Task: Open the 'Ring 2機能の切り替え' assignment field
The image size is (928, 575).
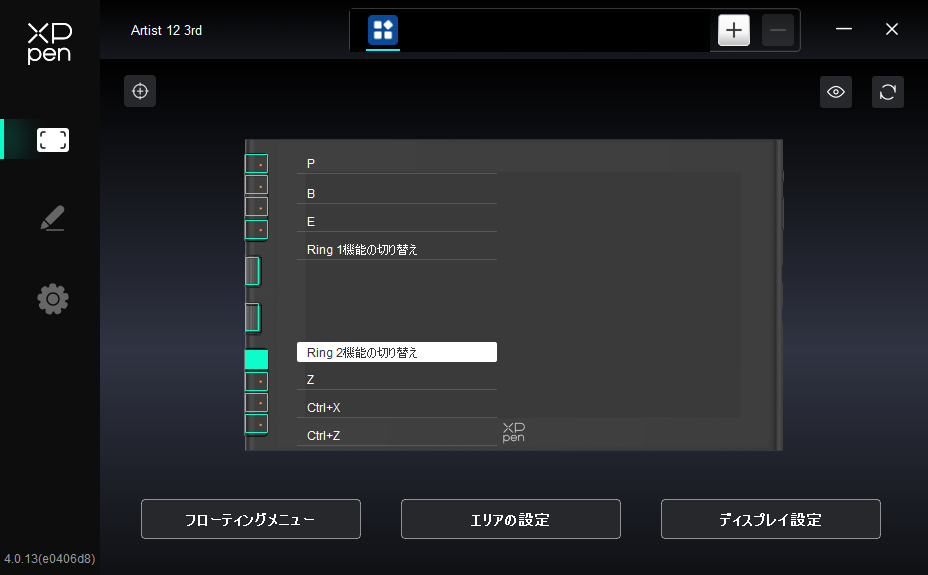Action: [x=397, y=352]
